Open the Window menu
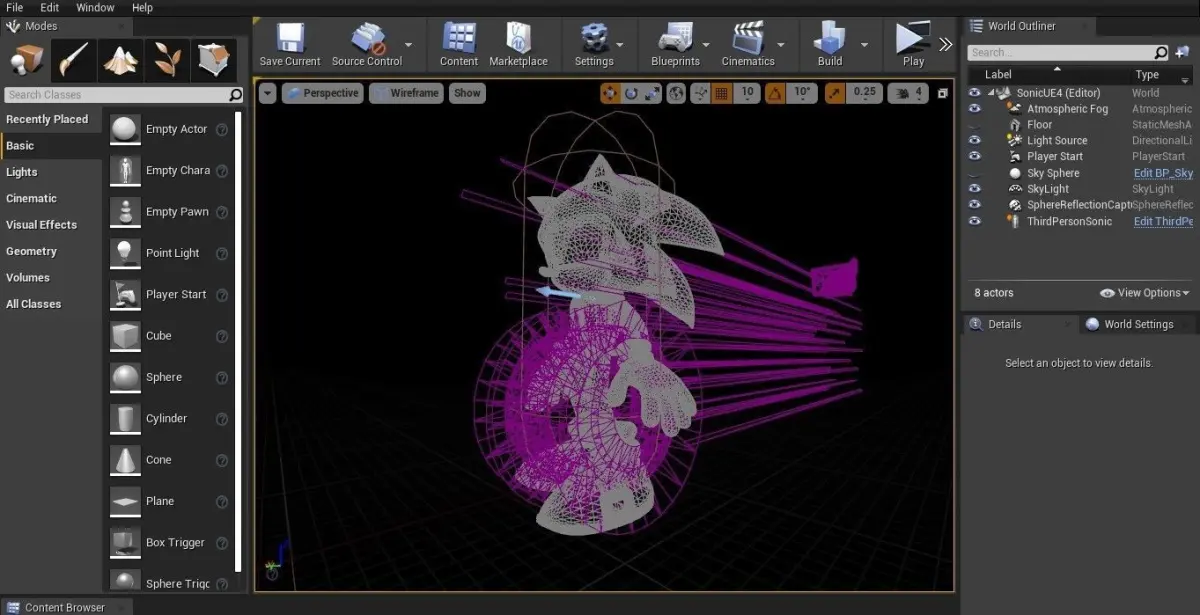1200x615 pixels. tap(95, 7)
